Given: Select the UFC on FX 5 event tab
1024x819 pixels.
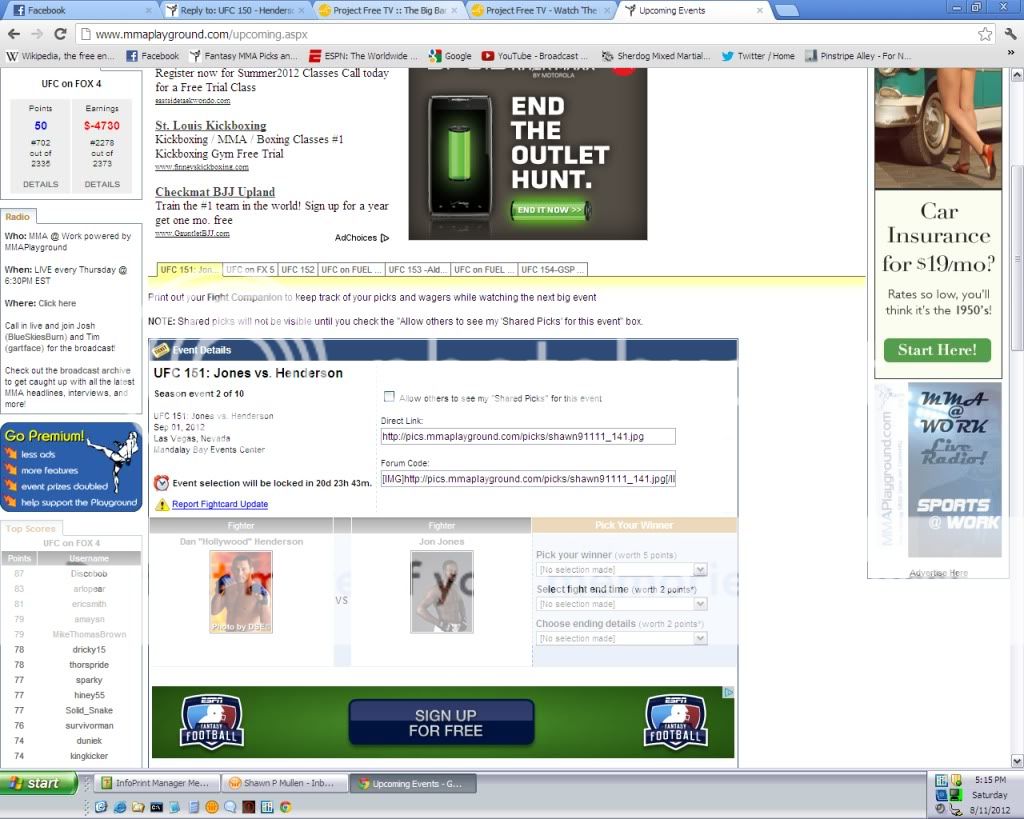Looking at the screenshot, I should click(250, 270).
